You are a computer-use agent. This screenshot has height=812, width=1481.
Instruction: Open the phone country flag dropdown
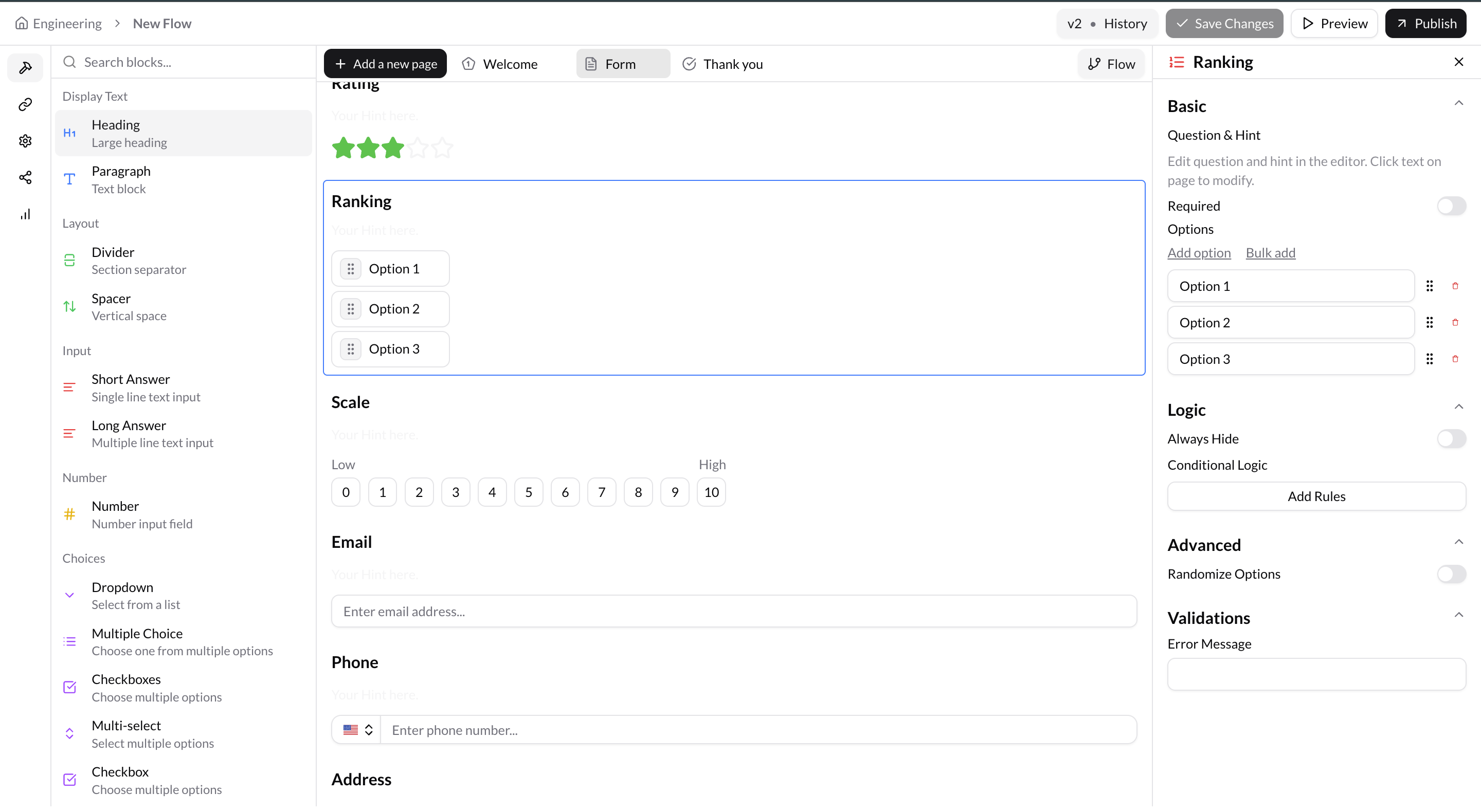click(356, 730)
